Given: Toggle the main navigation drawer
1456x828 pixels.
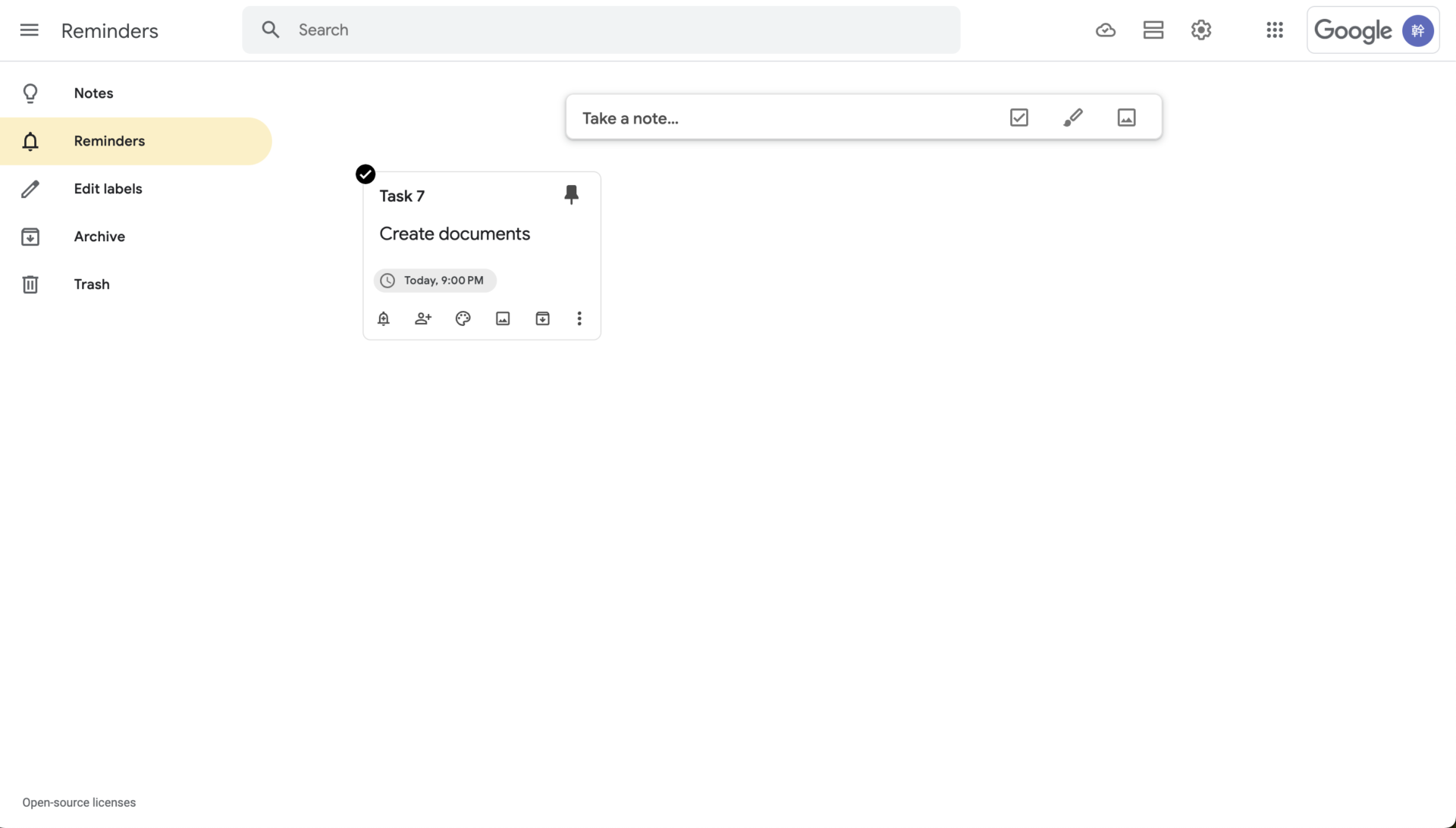Looking at the screenshot, I should [x=29, y=30].
